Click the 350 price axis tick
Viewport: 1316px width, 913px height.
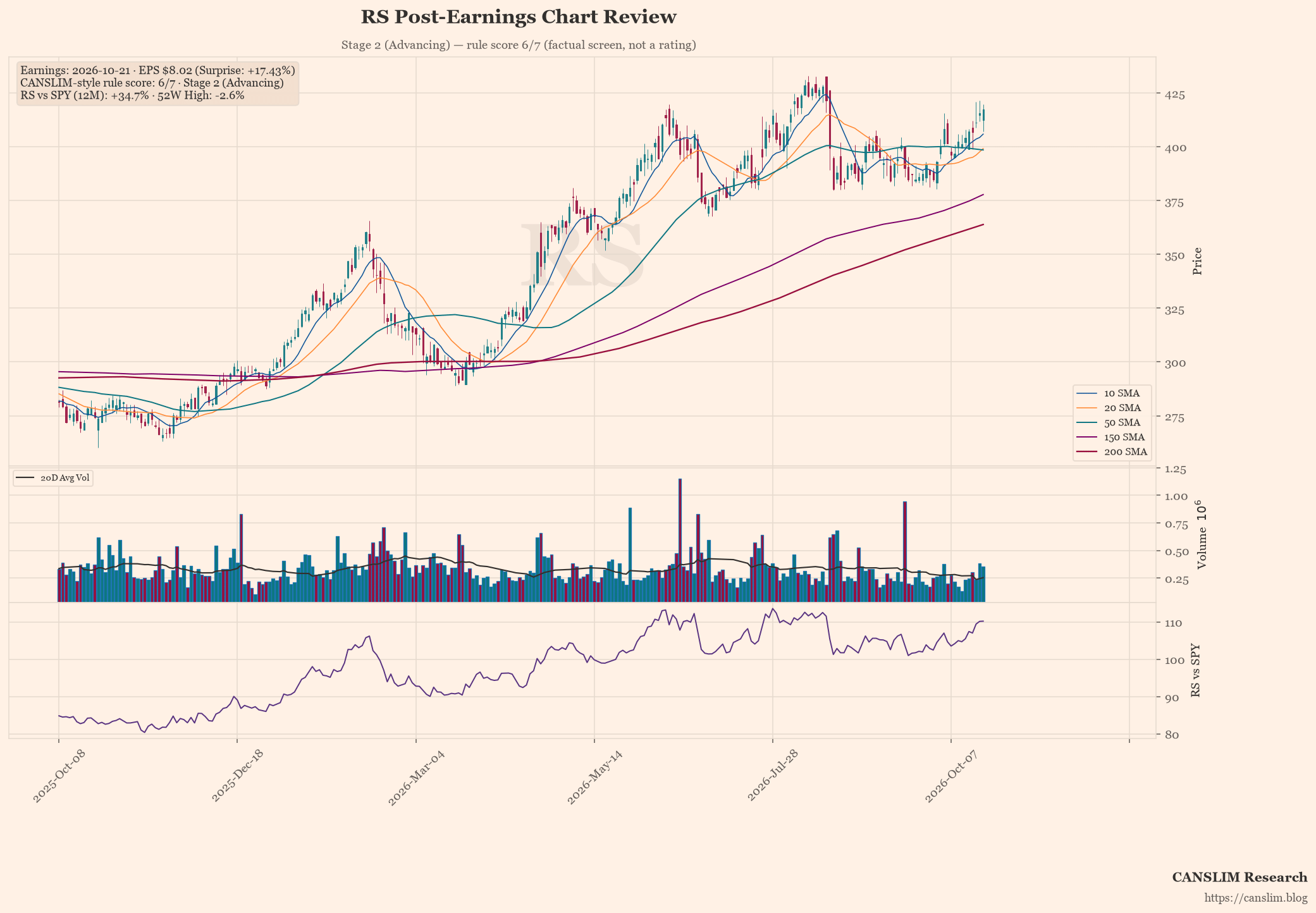[1175, 255]
